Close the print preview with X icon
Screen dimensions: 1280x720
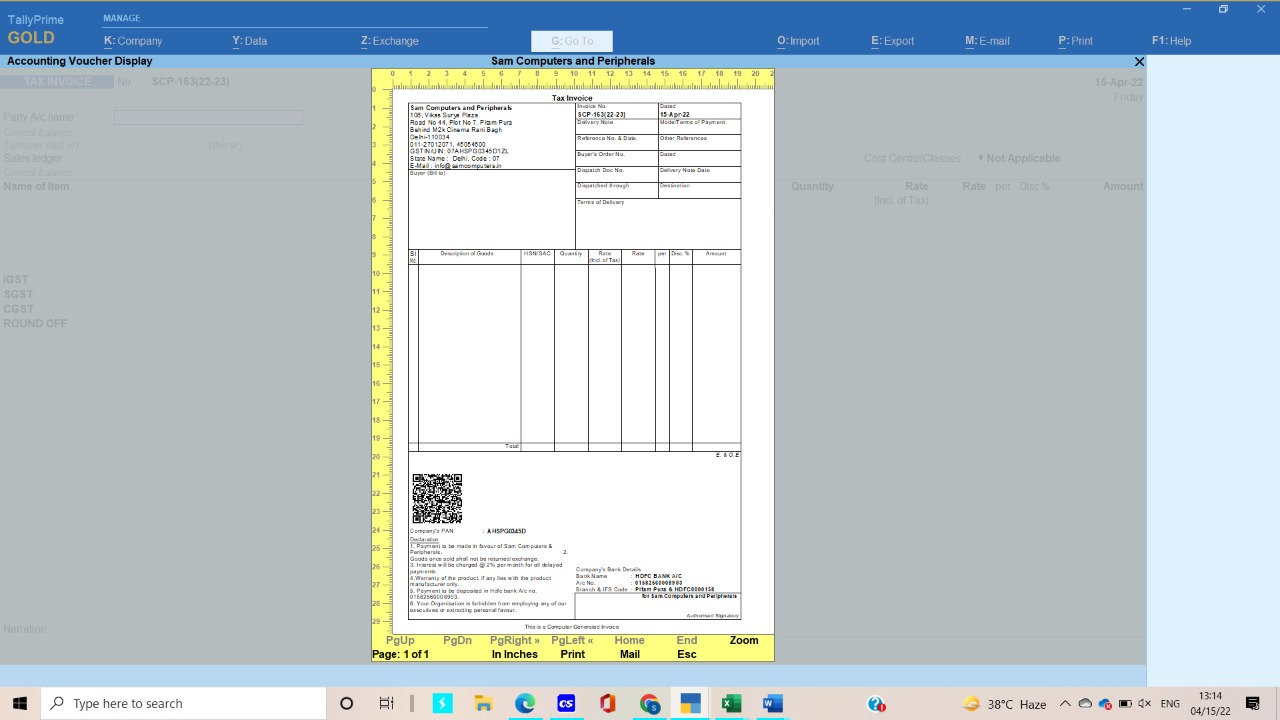coord(1139,61)
